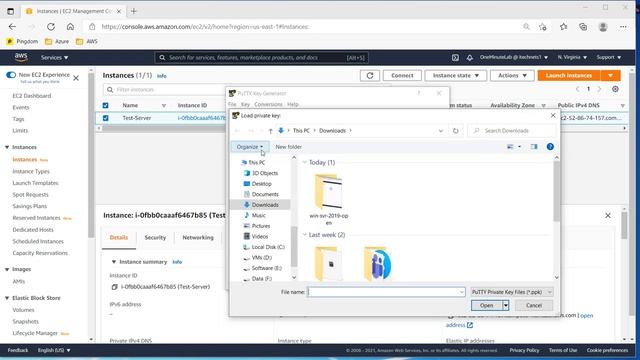640x360 pixels.
Task: Switch to the Security tab
Action: tap(155, 238)
